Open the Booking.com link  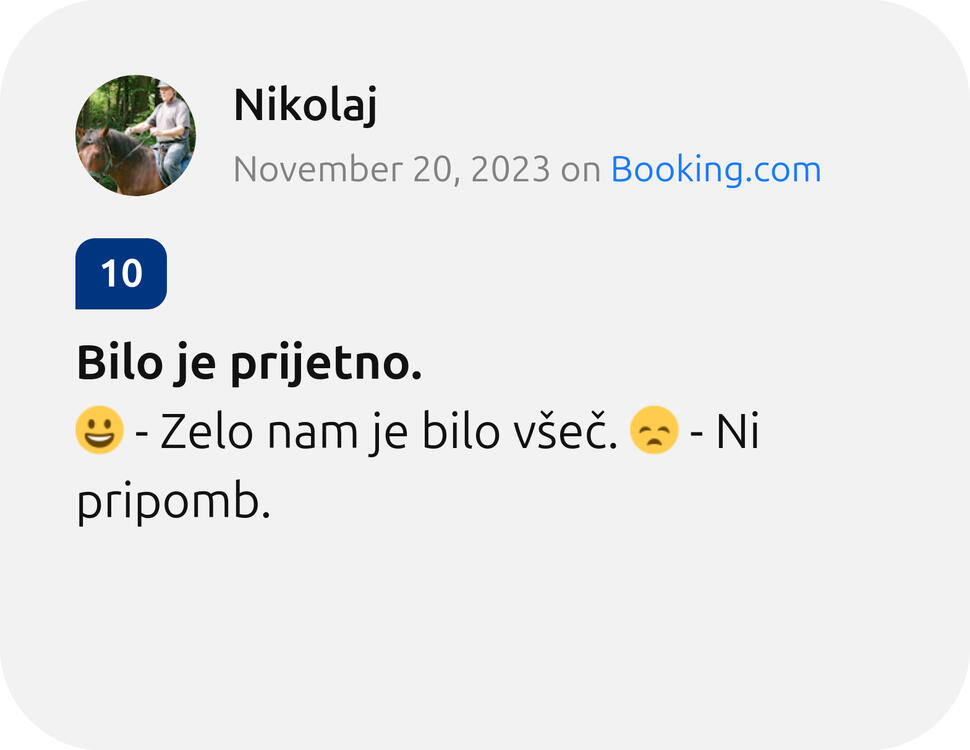point(715,170)
